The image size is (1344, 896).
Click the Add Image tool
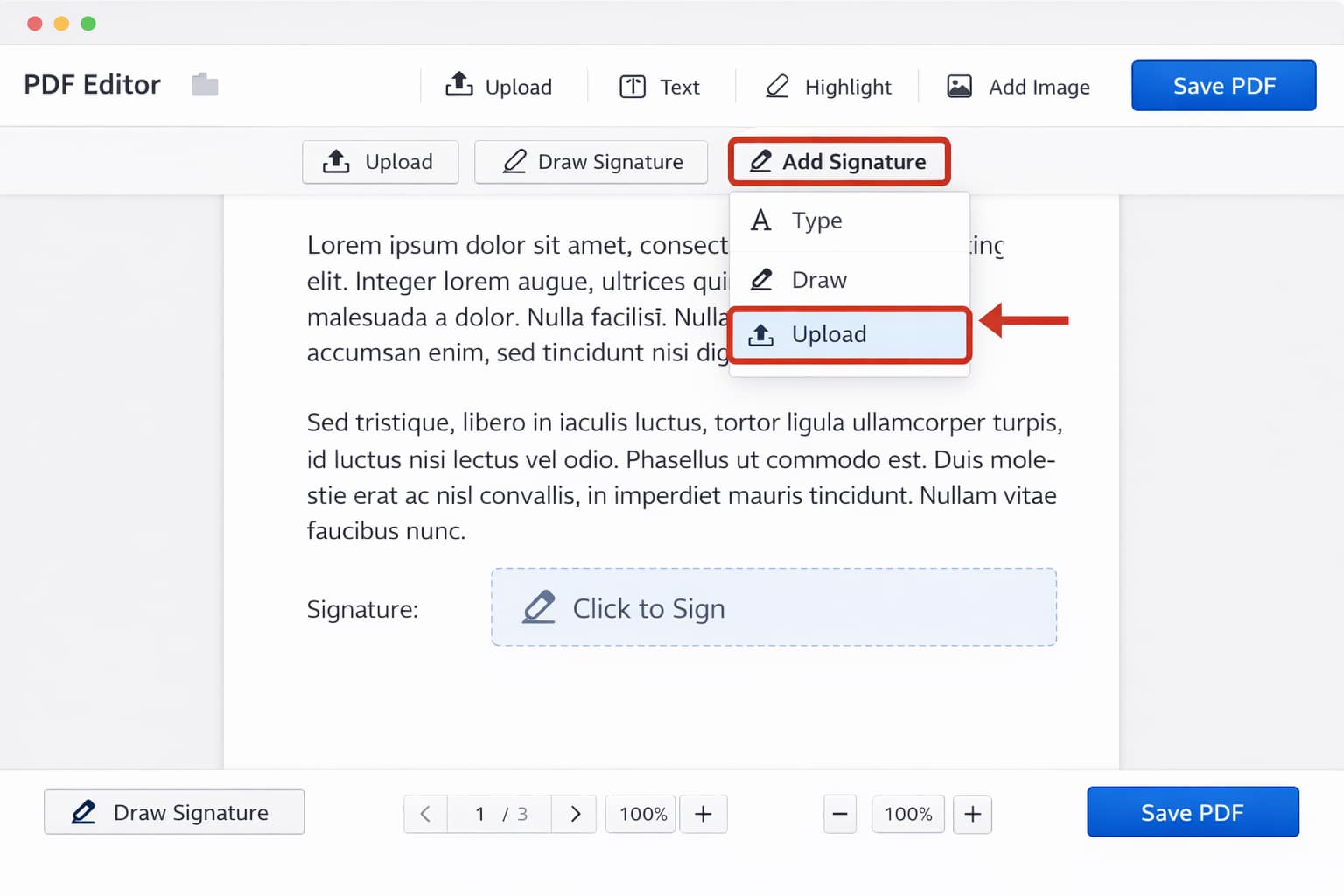1018,87
